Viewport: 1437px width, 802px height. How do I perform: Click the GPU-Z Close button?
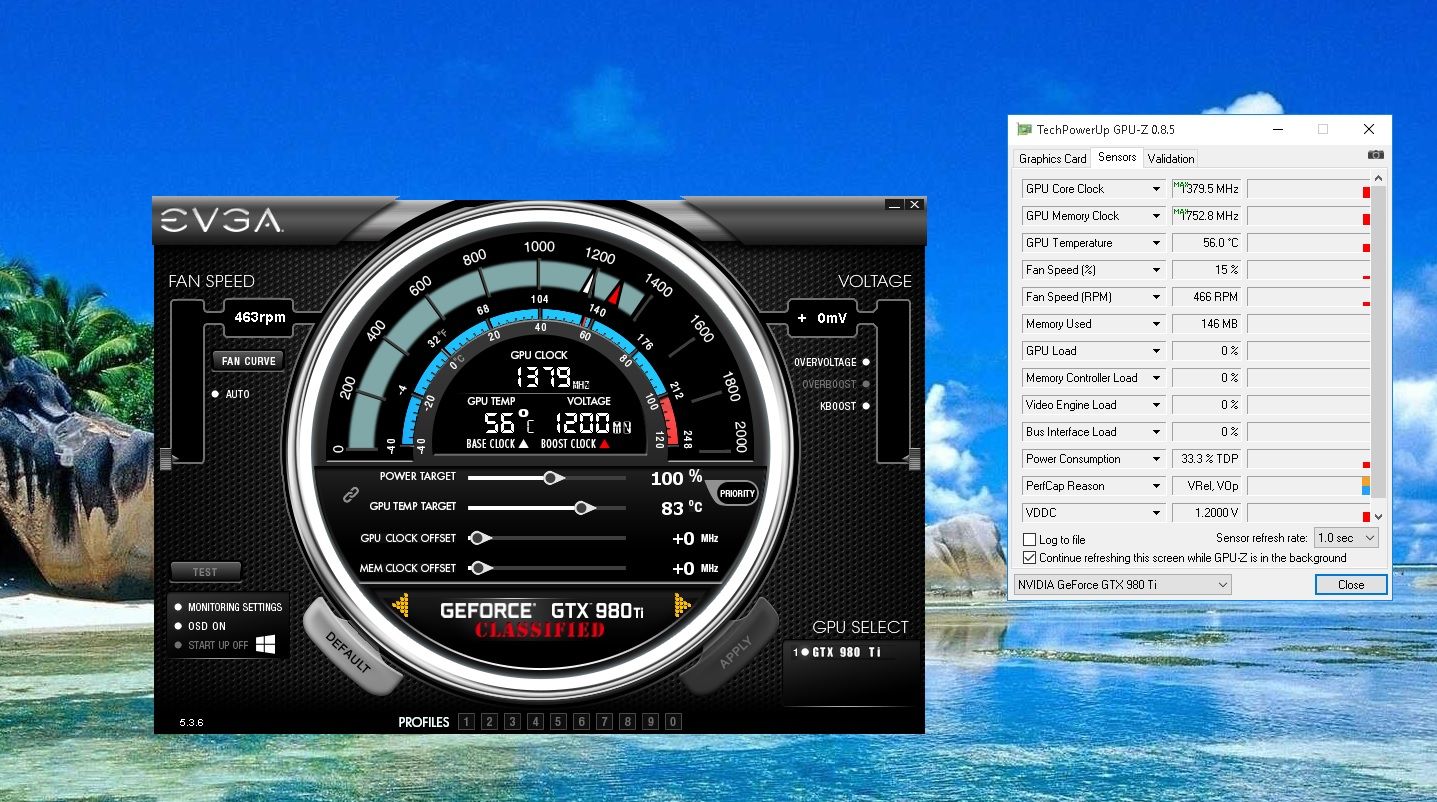pyautogui.click(x=1351, y=584)
